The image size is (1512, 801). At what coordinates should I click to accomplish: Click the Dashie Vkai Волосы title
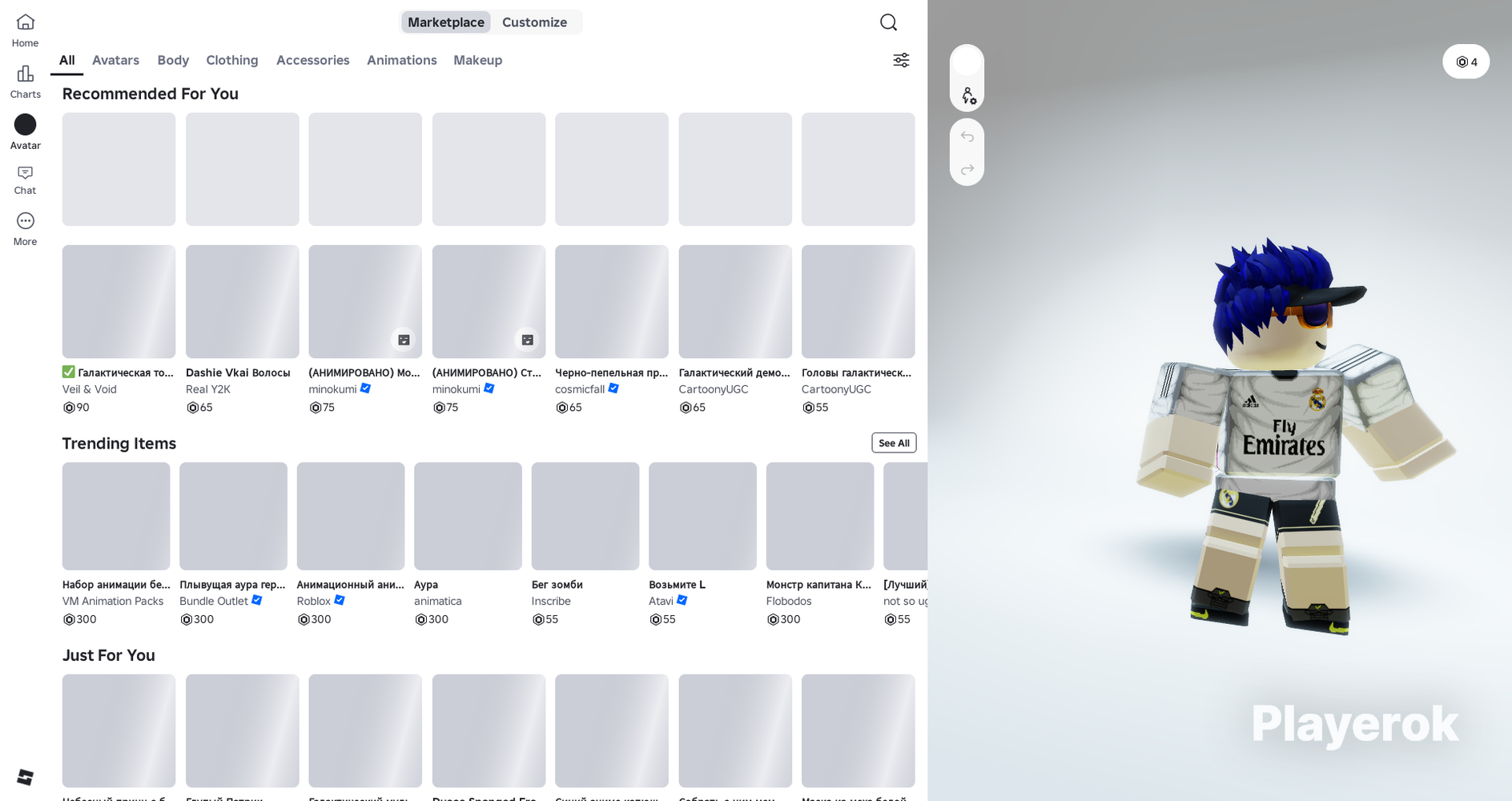[238, 372]
